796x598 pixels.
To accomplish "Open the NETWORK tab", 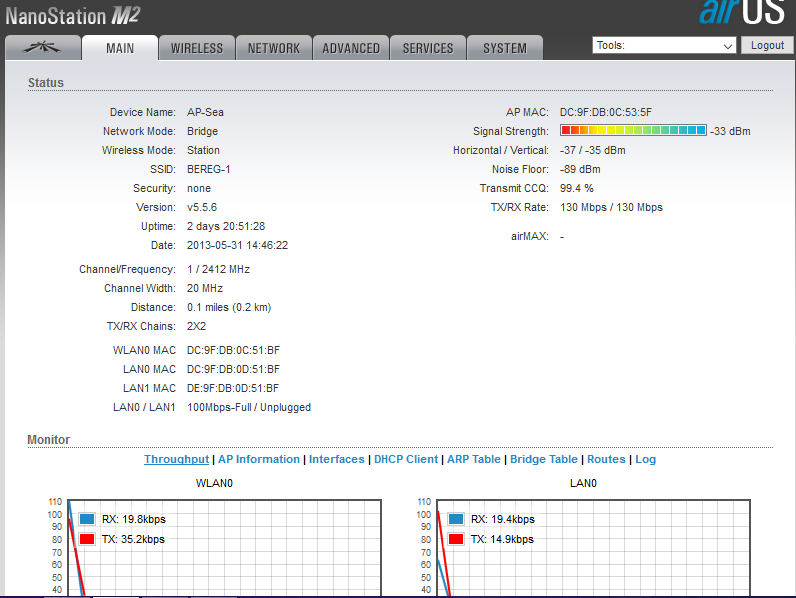I will click(x=274, y=48).
